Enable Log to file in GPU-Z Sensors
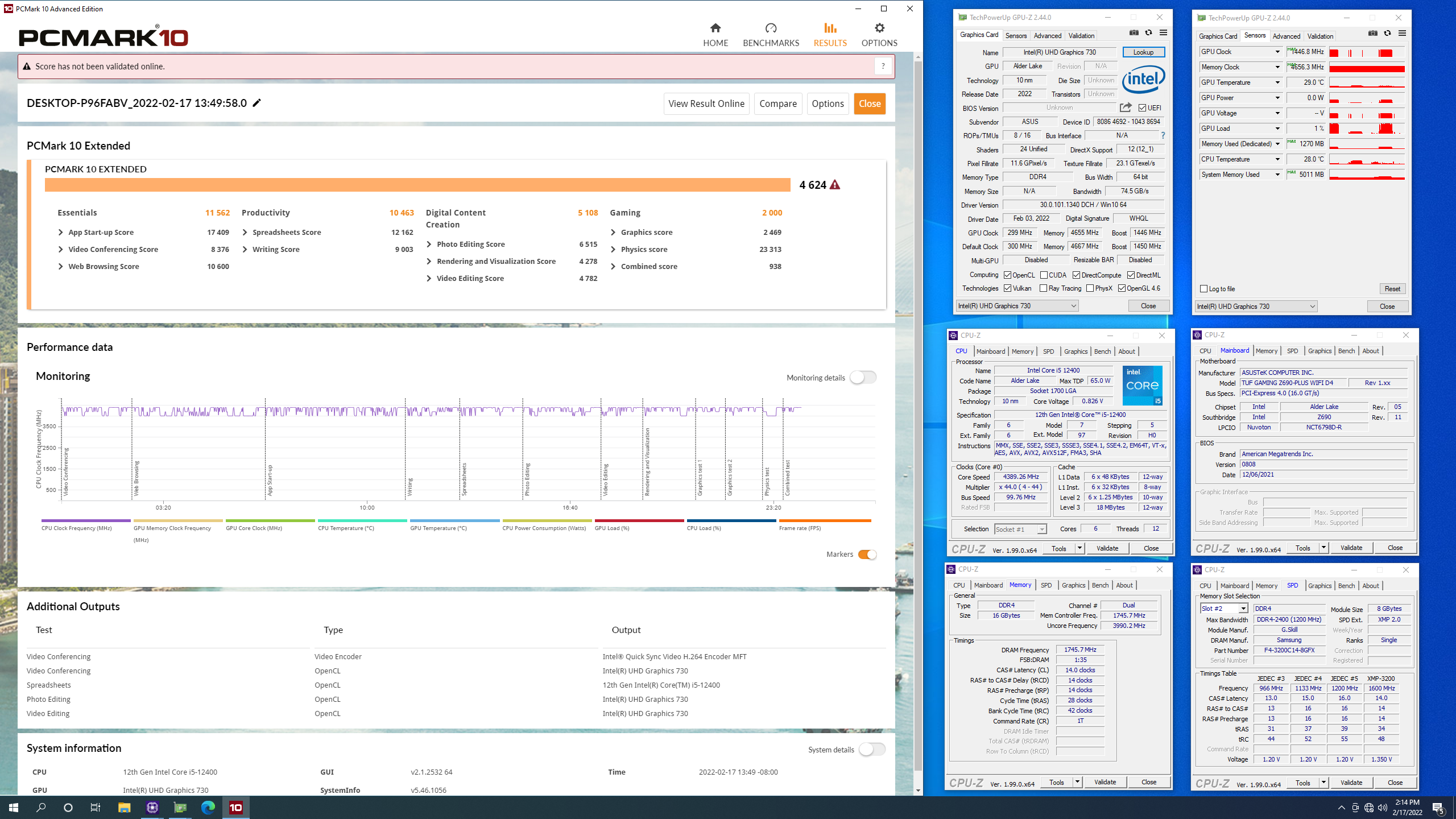The image size is (1456, 819). pos(1203,289)
